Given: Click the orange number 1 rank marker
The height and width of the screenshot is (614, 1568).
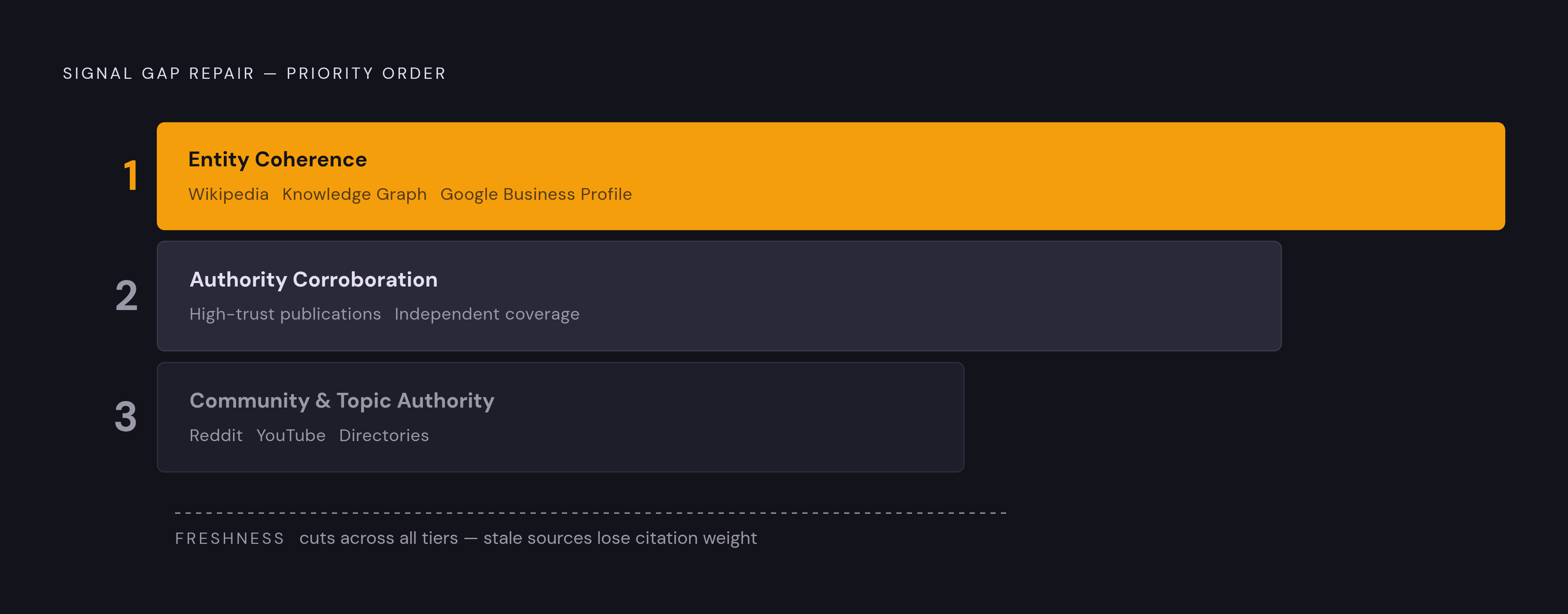Looking at the screenshot, I should tap(131, 176).
